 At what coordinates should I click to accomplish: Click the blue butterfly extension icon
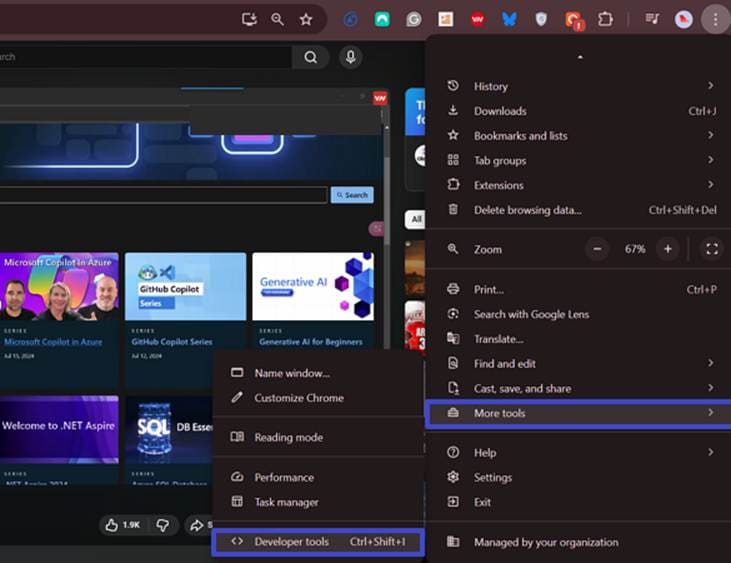click(509, 20)
